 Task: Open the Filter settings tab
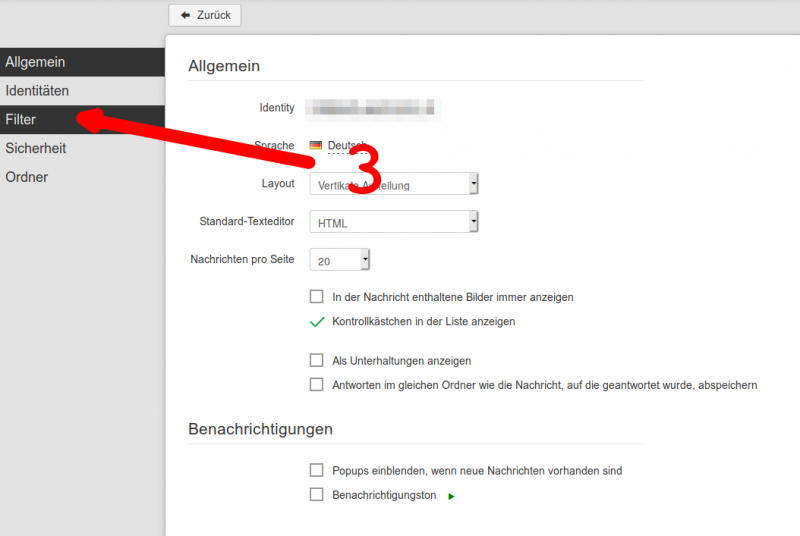tap(20, 119)
